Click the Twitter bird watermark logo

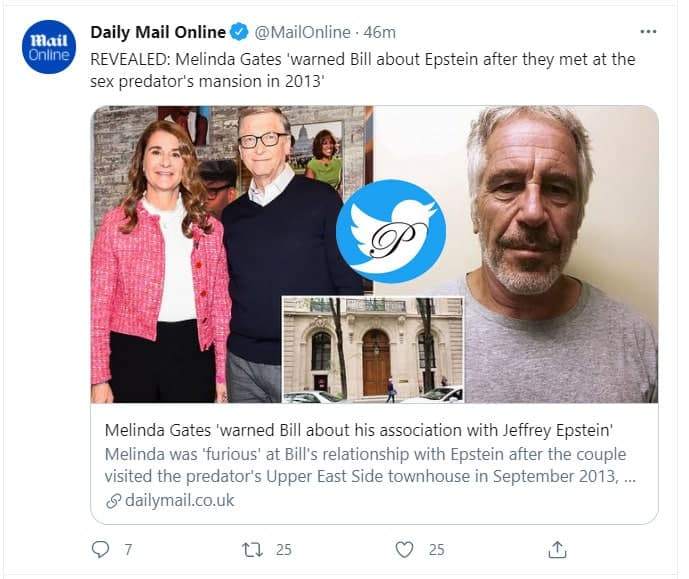391,231
